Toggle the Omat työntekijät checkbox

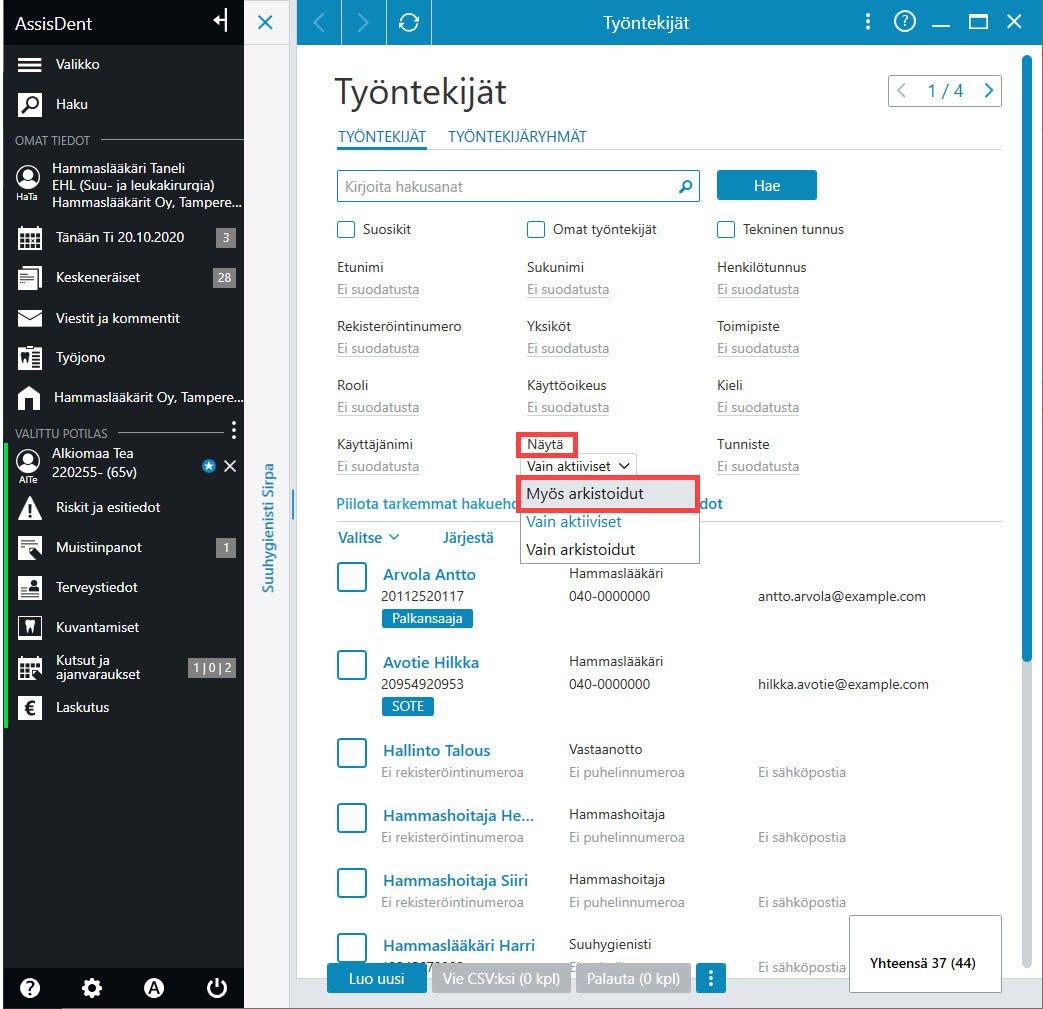[x=536, y=229]
